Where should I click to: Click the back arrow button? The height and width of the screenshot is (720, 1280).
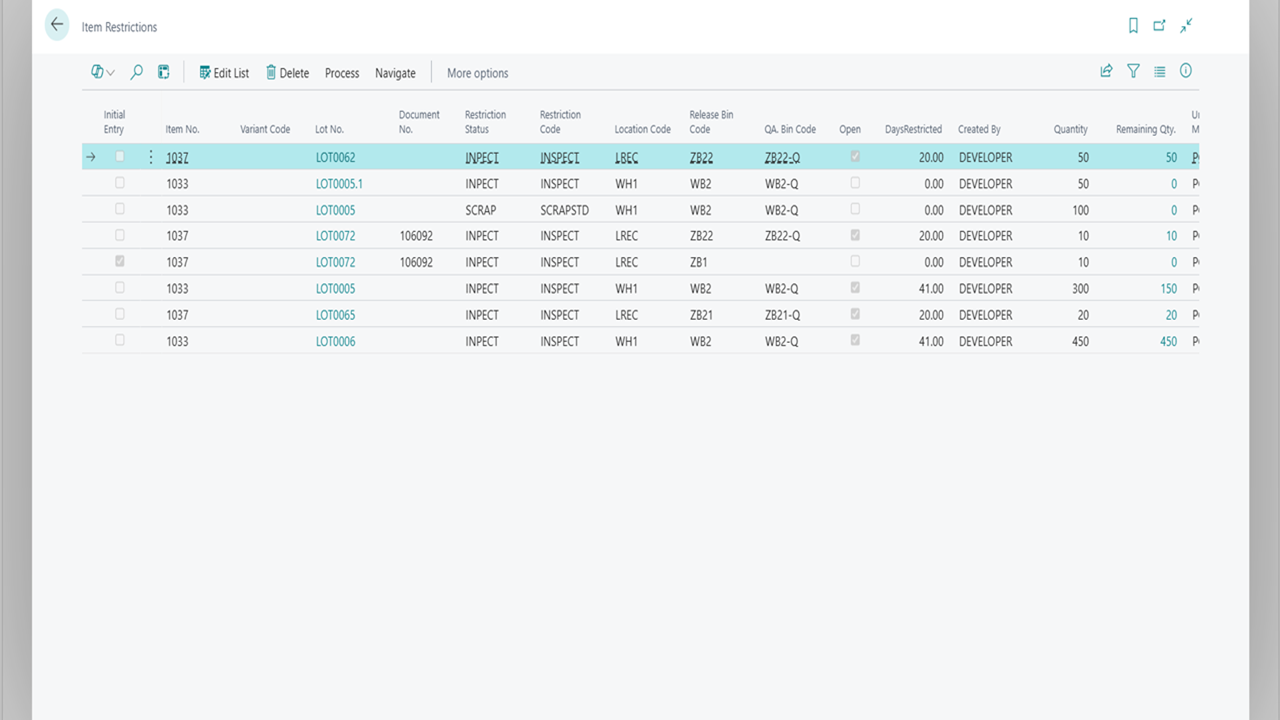(57, 25)
